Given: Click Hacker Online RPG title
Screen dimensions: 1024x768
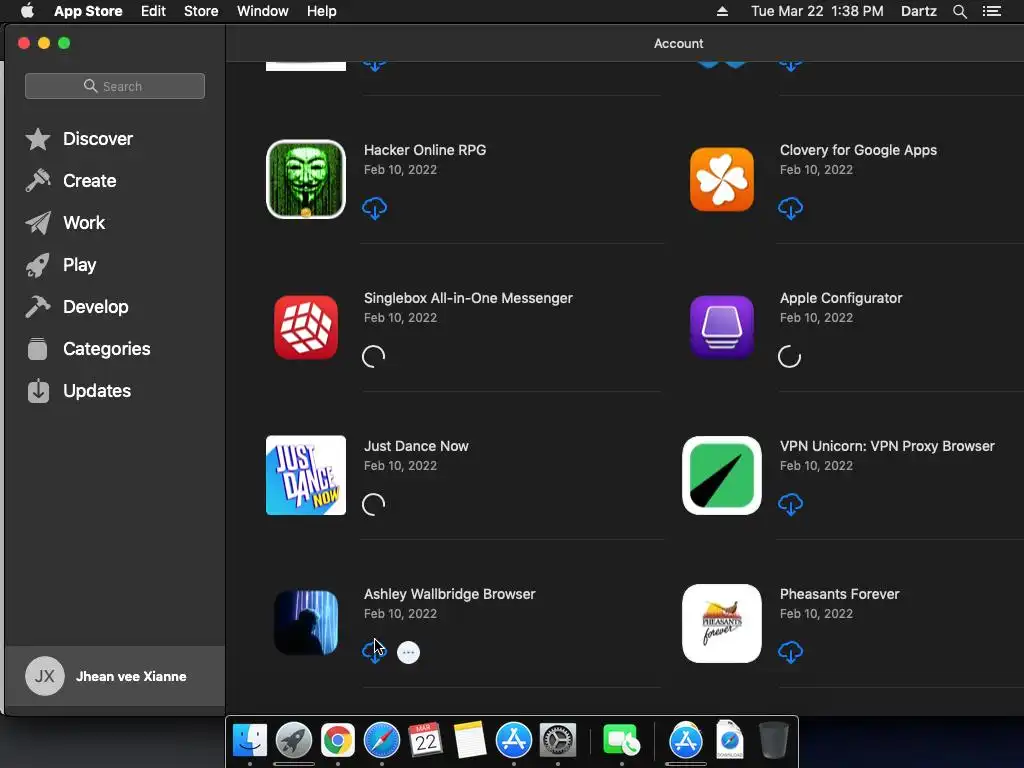Looking at the screenshot, I should coord(425,150).
